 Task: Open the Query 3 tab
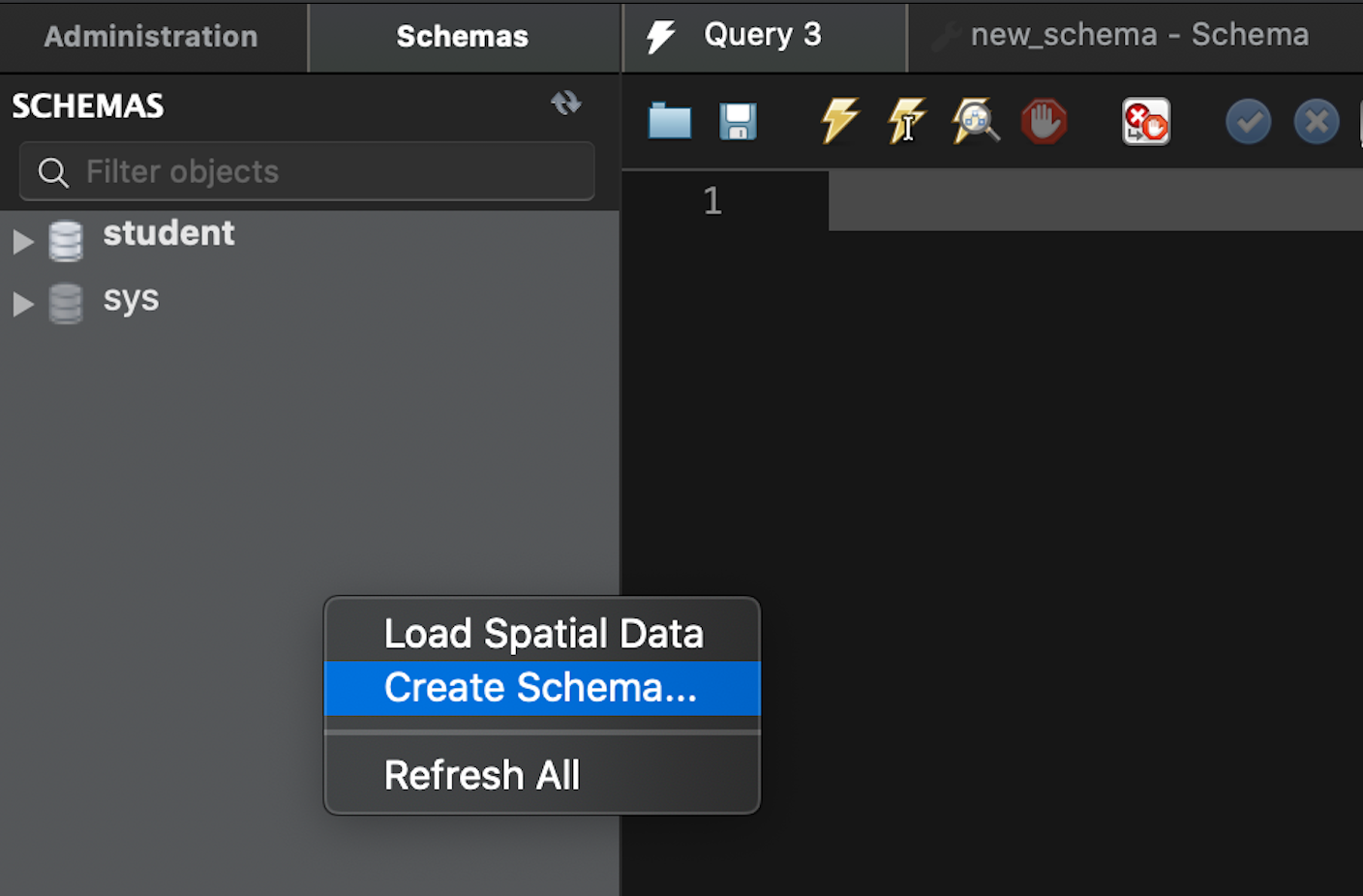762,36
